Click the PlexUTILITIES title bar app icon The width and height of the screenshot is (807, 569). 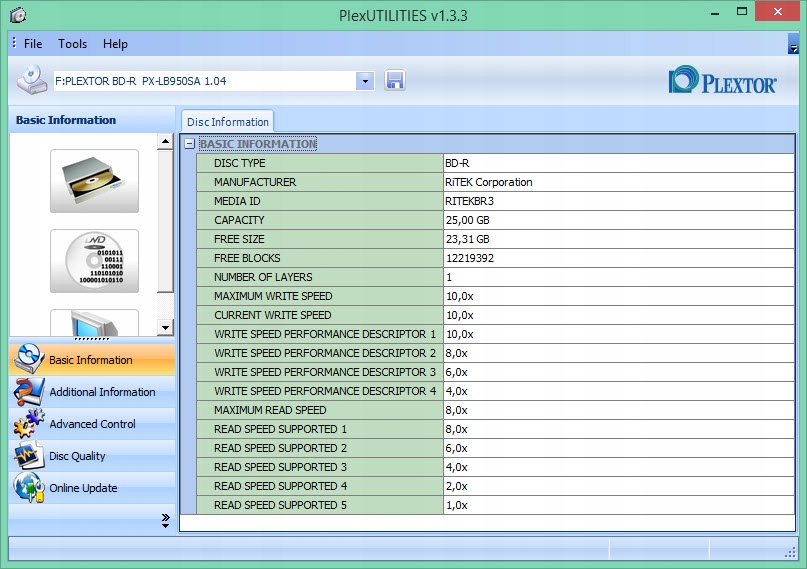pos(17,15)
